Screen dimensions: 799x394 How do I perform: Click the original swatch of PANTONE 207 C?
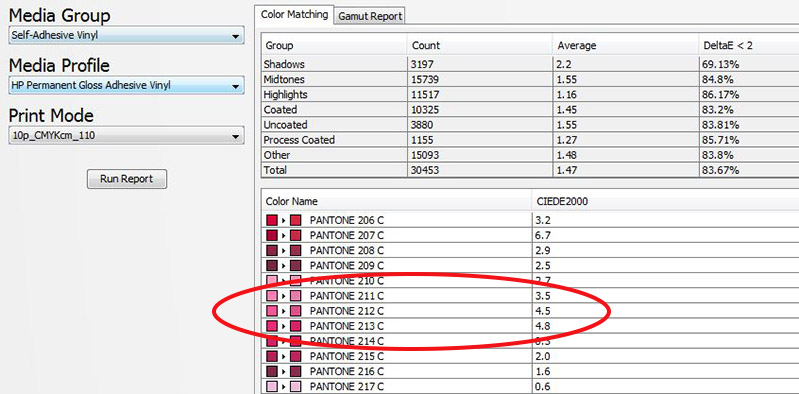(x=272, y=235)
